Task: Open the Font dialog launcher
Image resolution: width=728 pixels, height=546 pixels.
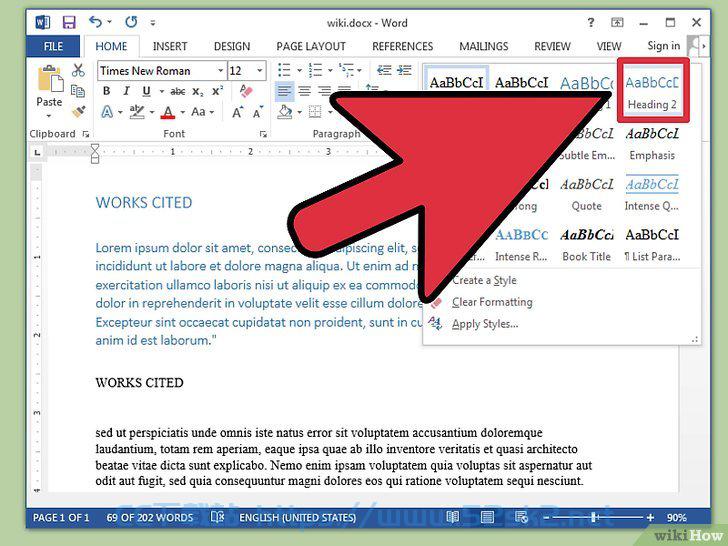Action: pyautogui.click(x=263, y=134)
